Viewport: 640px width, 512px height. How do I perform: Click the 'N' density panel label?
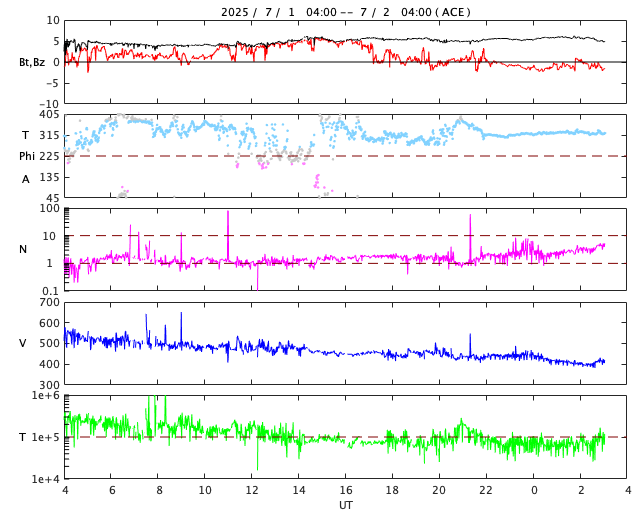pos(23,249)
